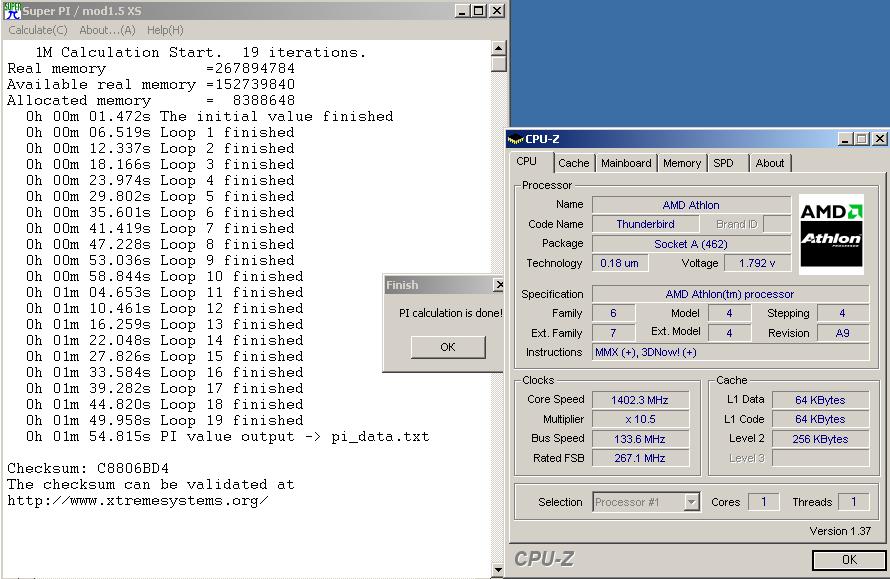Click the Loop 19 finished line
The height and width of the screenshot is (579, 890).
(165, 421)
